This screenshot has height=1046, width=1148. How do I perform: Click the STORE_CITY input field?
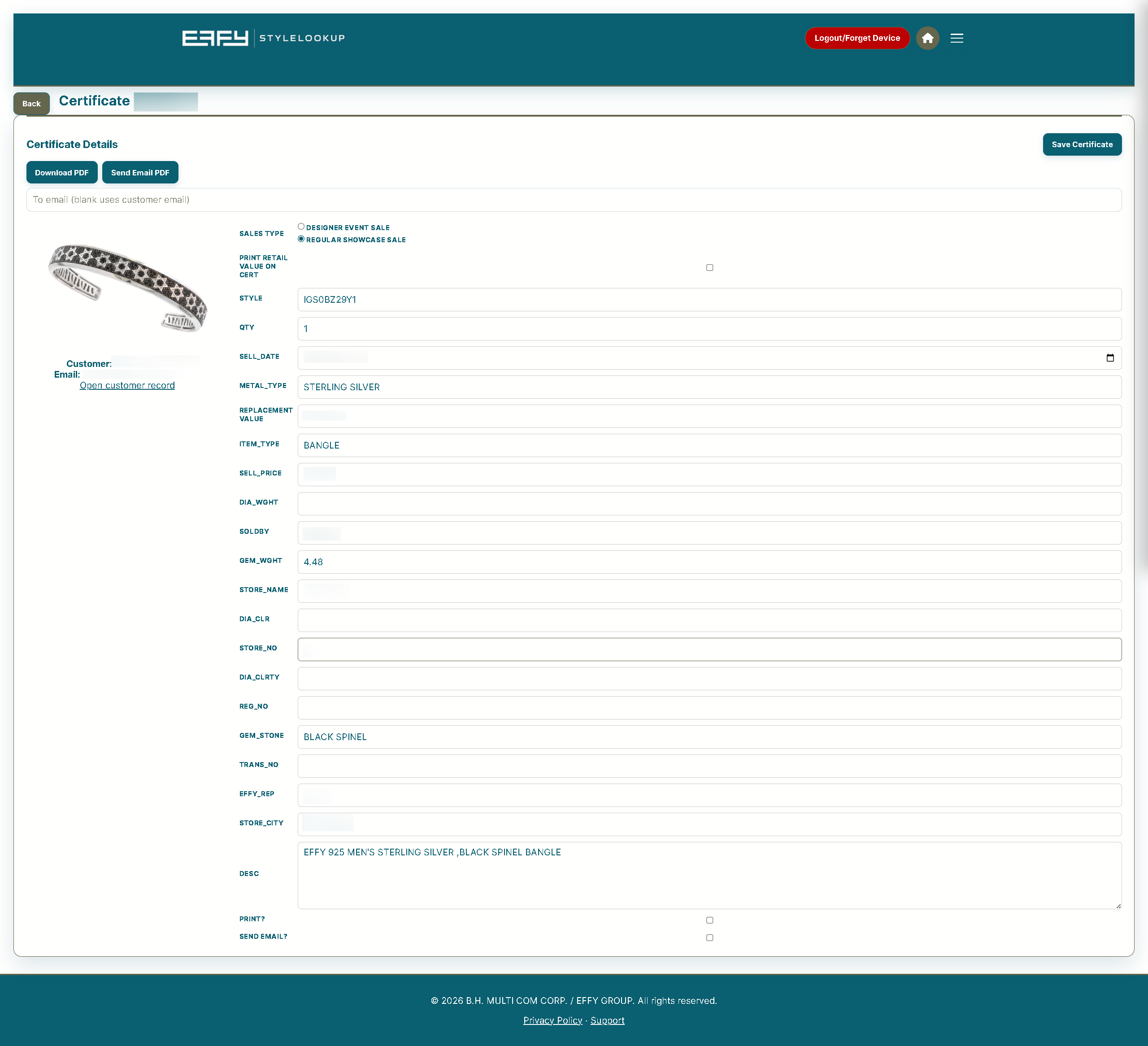(x=709, y=824)
